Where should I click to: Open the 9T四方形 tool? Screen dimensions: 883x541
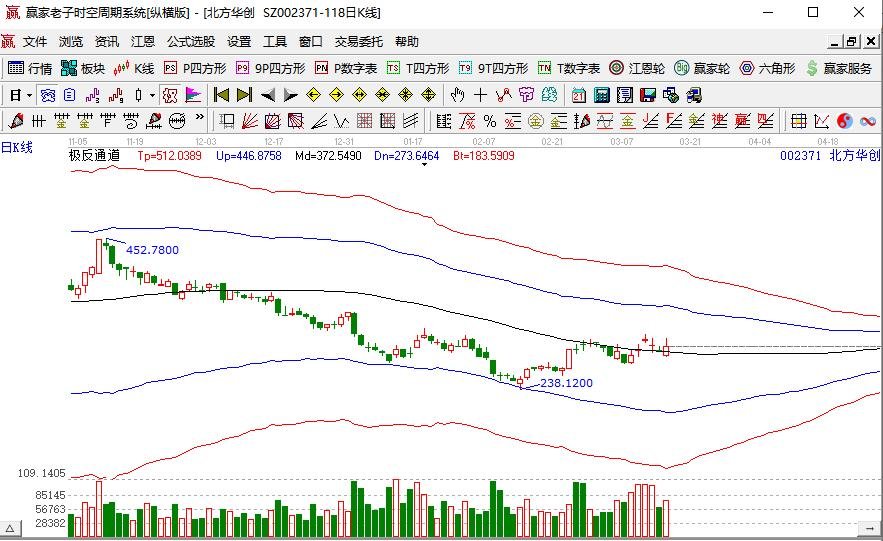[x=493, y=68]
